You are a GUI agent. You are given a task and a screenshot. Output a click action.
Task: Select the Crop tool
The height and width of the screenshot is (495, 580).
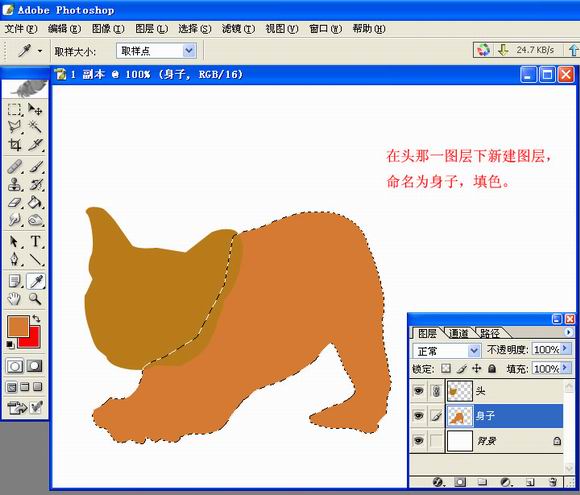(14, 145)
